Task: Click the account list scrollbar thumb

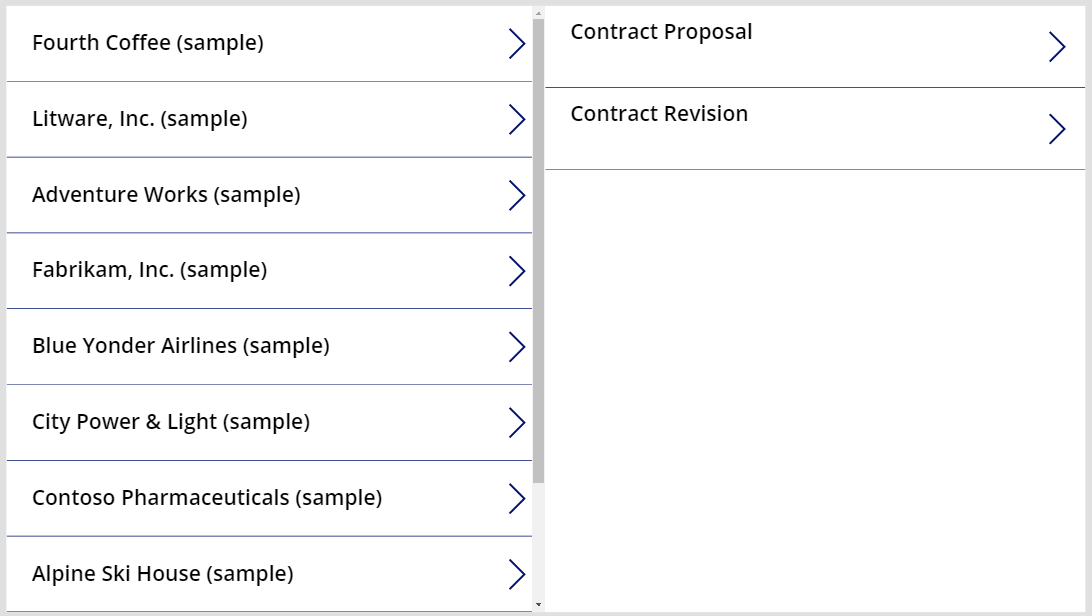Action: [x=539, y=250]
